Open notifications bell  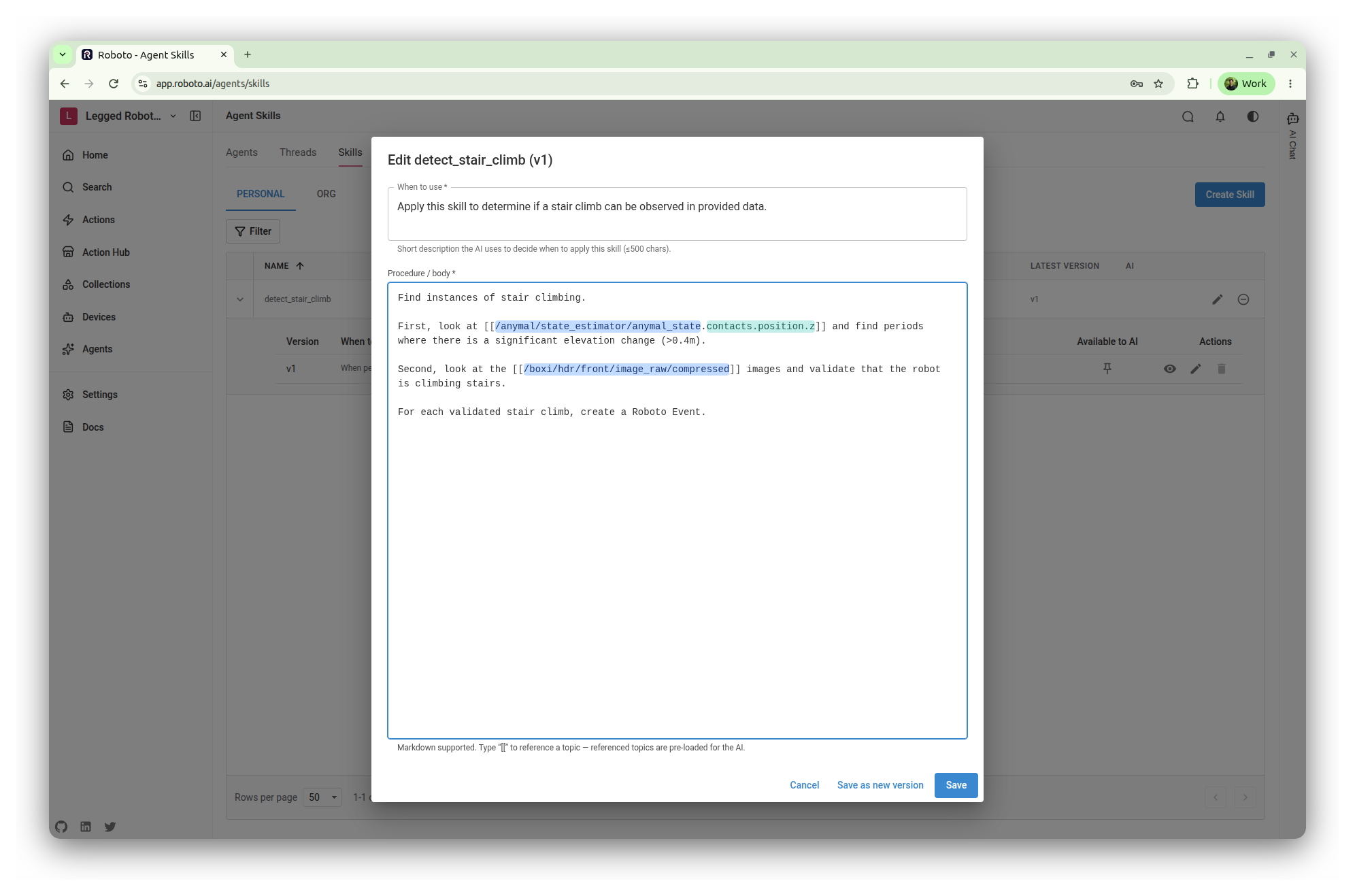coord(1220,117)
